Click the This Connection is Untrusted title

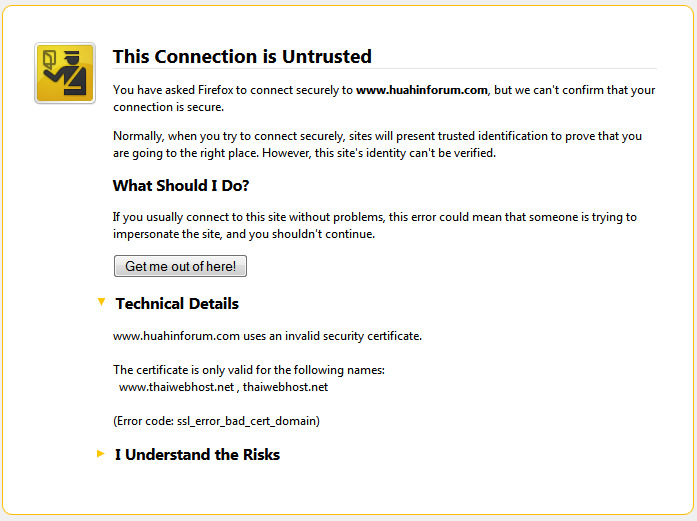pyautogui.click(x=242, y=56)
